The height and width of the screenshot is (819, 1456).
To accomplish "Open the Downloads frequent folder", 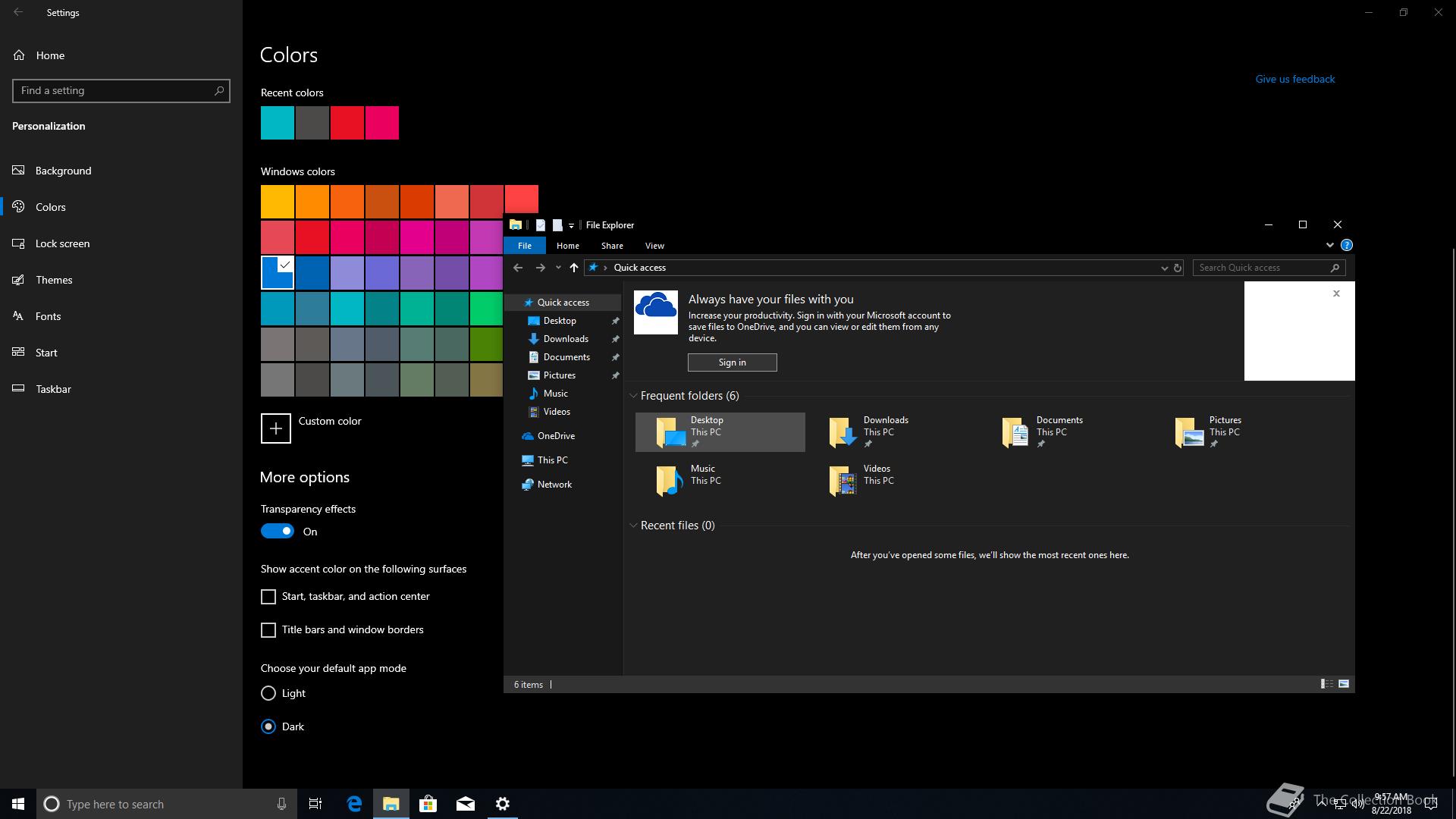I will 893,432.
